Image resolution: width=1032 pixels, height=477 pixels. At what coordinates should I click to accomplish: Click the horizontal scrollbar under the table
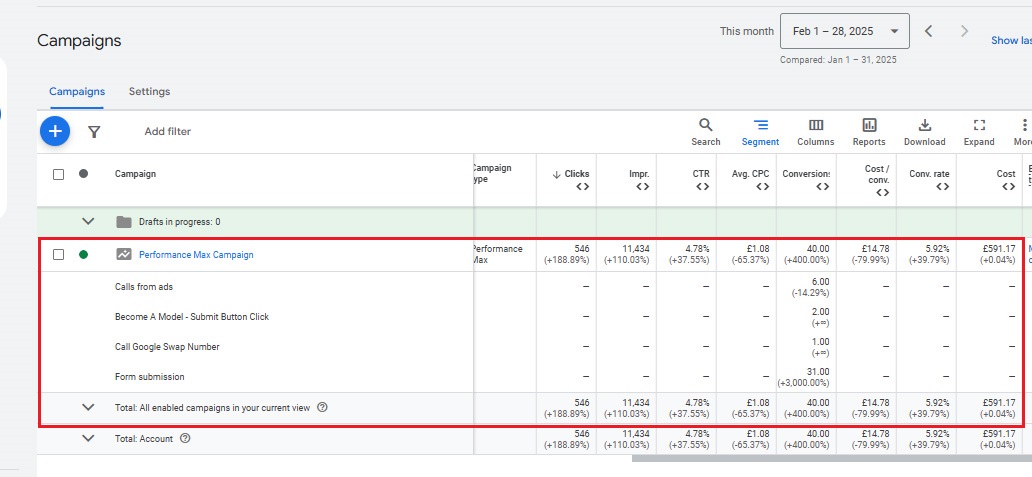point(830,460)
